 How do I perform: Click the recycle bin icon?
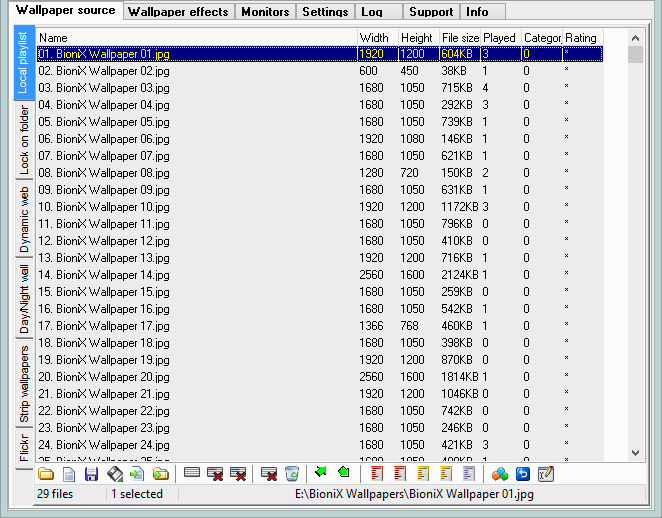pyautogui.click(x=292, y=474)
